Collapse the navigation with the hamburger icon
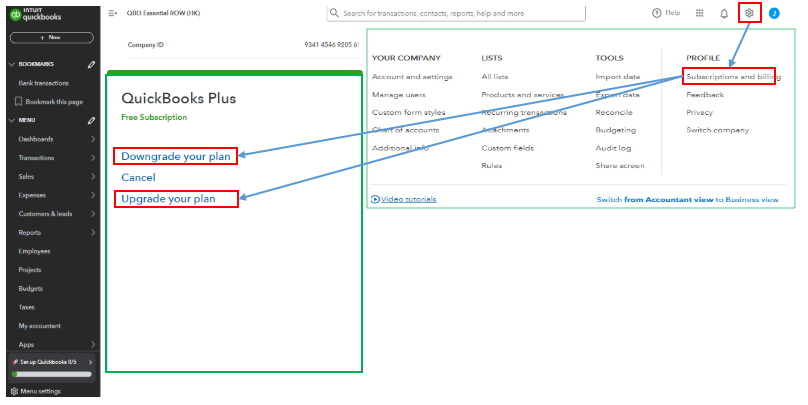The width and height of the screenshot is (808, 405). pos(113,13)
